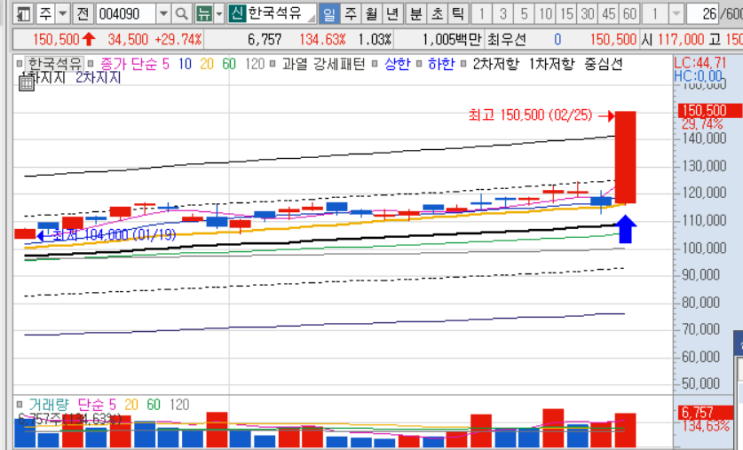Click the tall red limit-up candle
This screenshot has width=743, height=450.
pos(625,157)
